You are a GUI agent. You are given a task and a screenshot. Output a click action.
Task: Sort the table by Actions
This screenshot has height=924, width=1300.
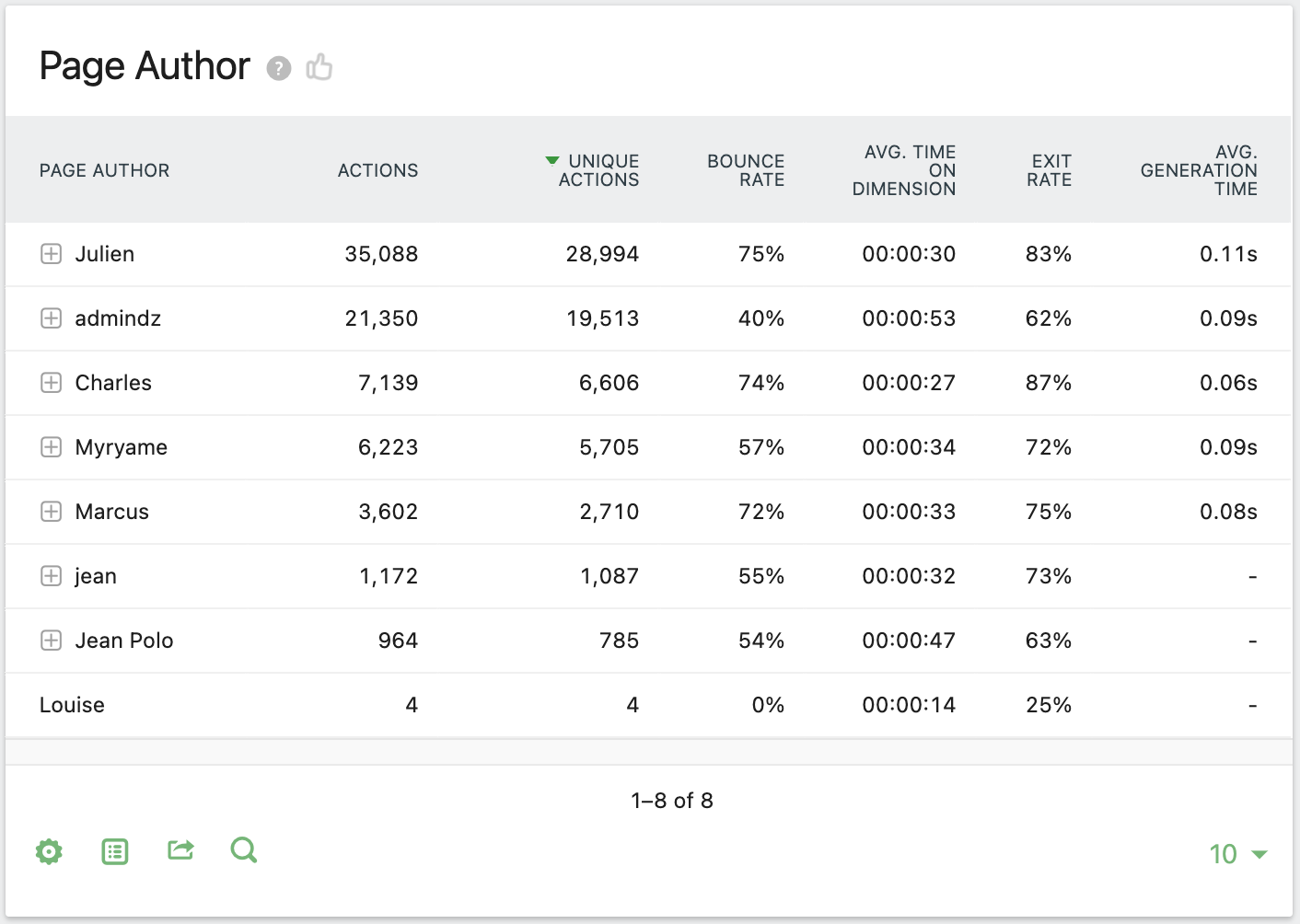[x=377, y=170]
